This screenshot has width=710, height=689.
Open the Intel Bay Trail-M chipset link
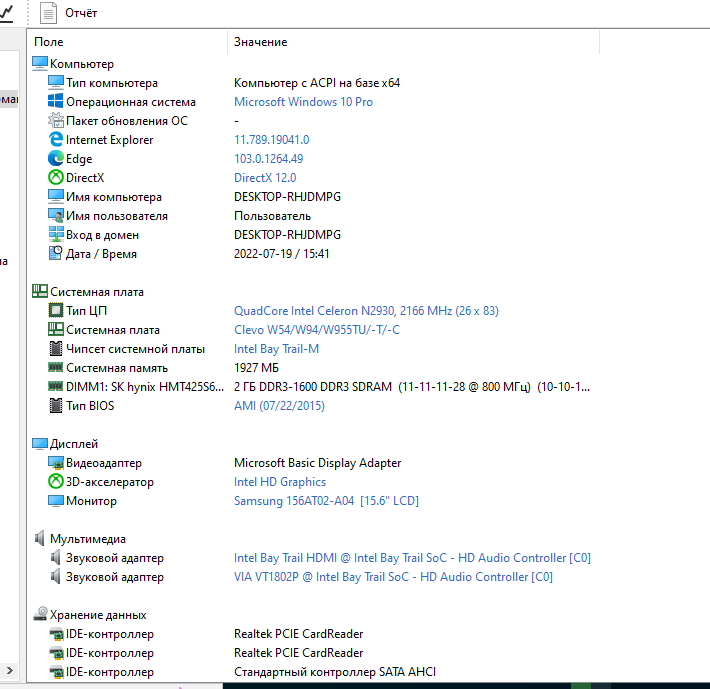click(277, 349)
